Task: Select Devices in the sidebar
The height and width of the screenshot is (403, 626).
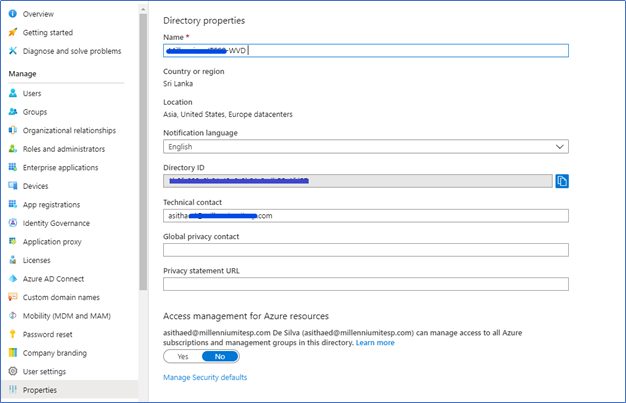Action: pyautogui.click(x=35, y=186)
